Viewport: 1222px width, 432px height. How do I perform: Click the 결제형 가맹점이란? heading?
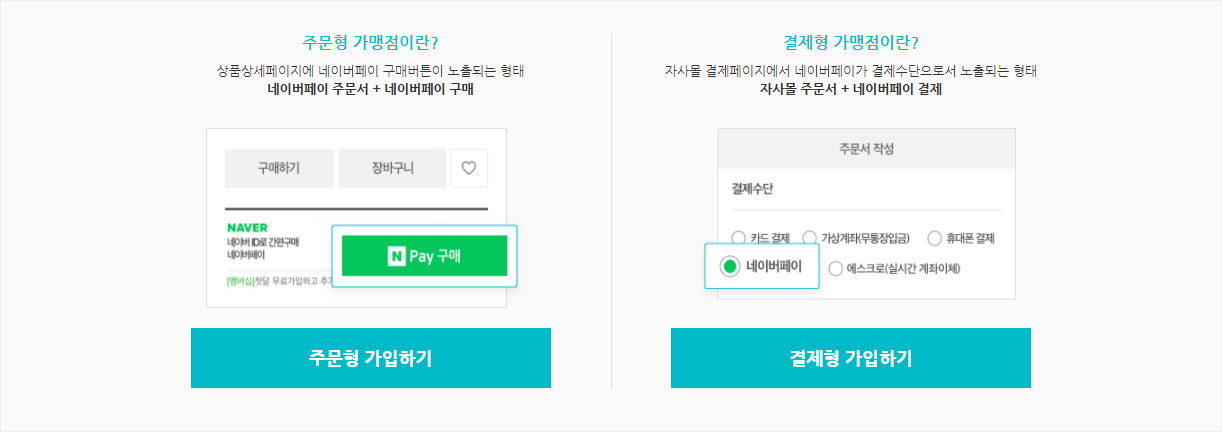coord(851,43)
